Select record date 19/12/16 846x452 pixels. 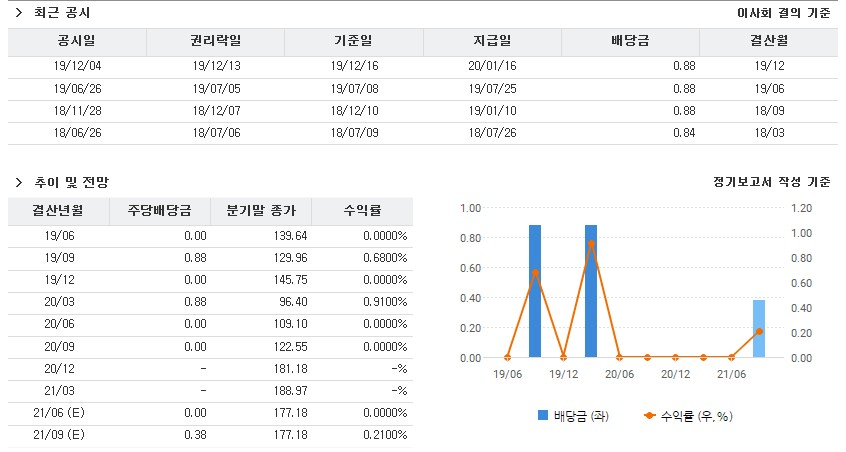pyautogui.click(x=354, y=66)
